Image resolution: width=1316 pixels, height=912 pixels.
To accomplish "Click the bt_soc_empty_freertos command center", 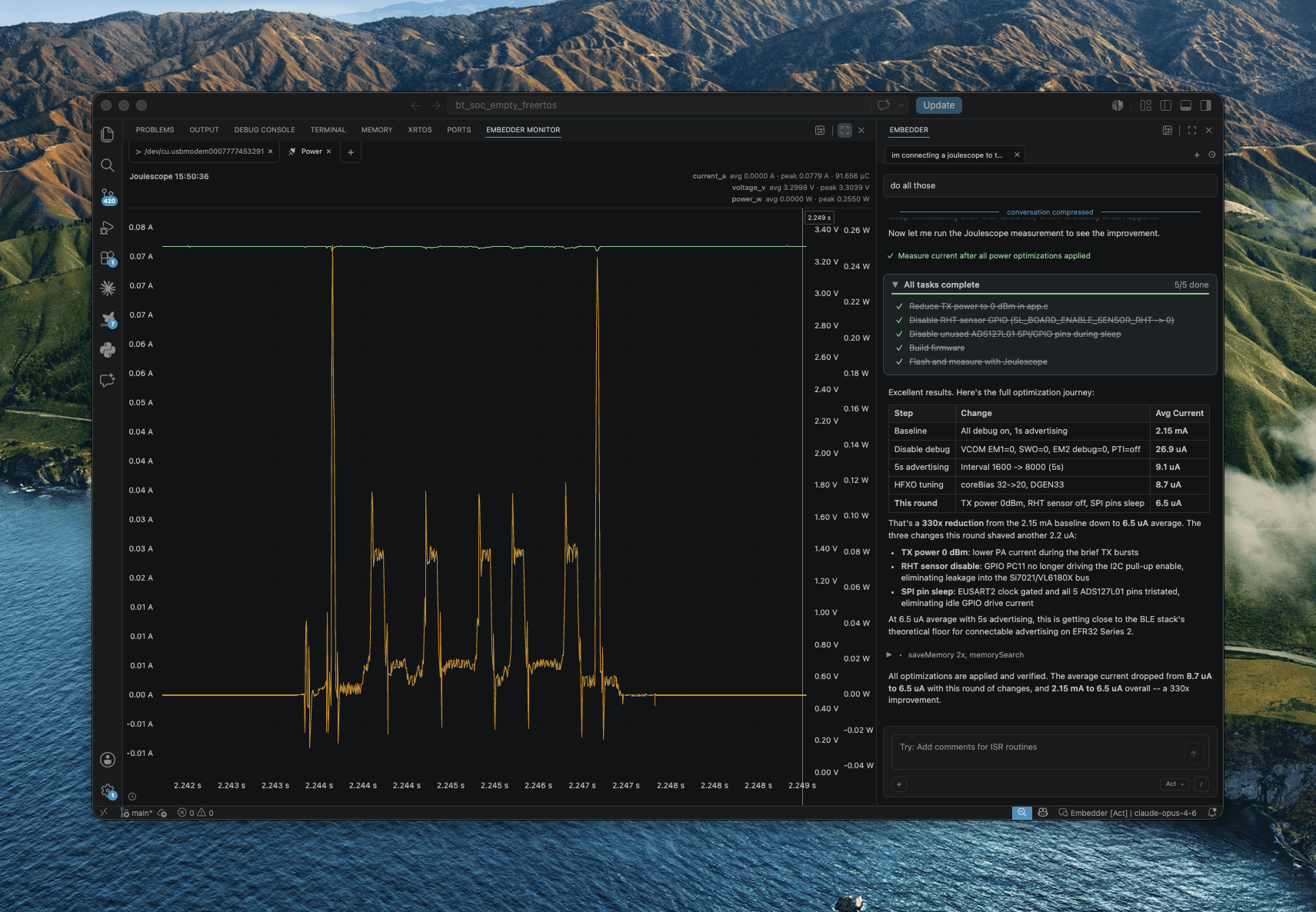I will pyautogui.click(x=659, y=105).
